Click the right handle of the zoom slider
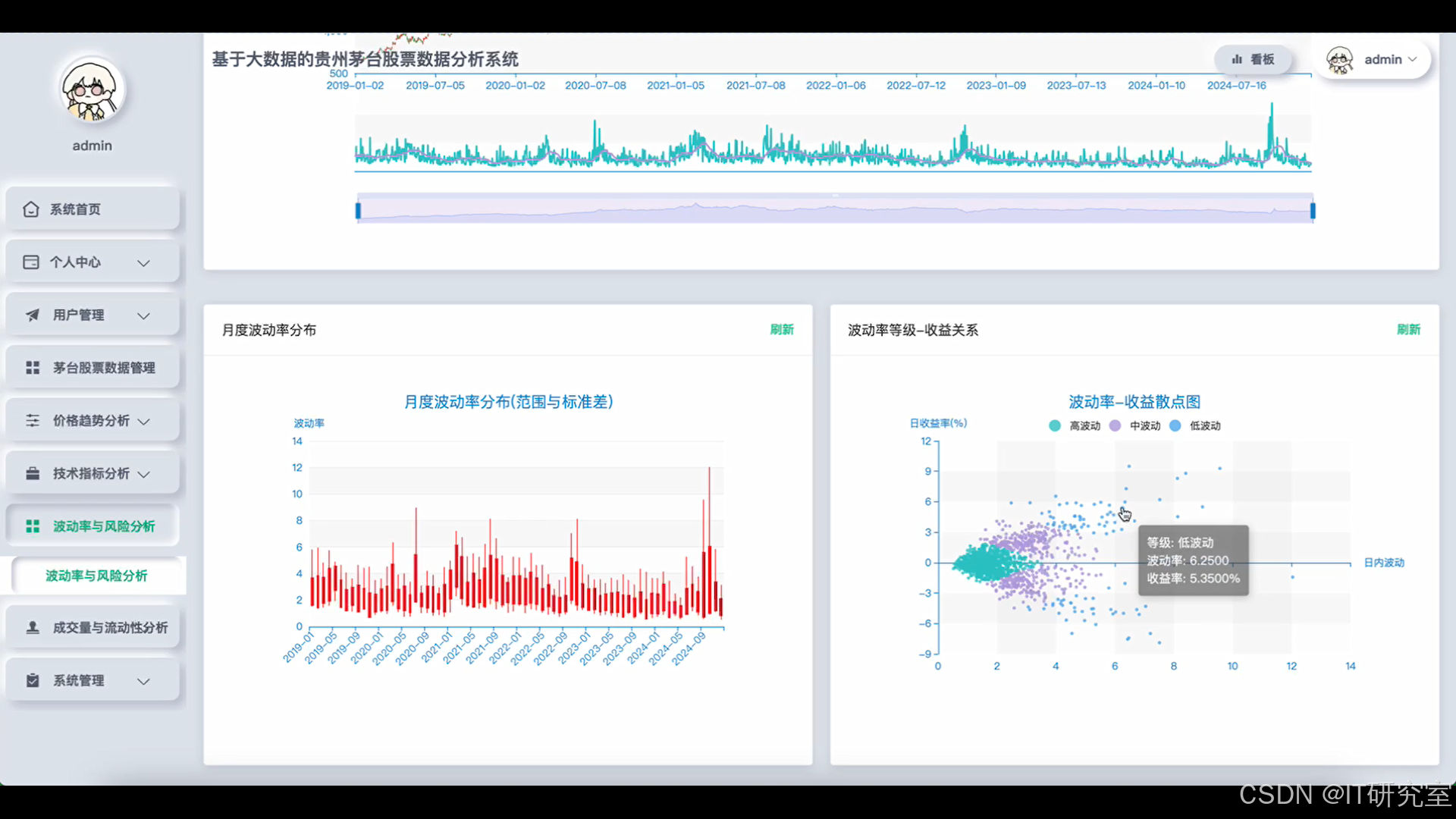 coord(1313,210)
